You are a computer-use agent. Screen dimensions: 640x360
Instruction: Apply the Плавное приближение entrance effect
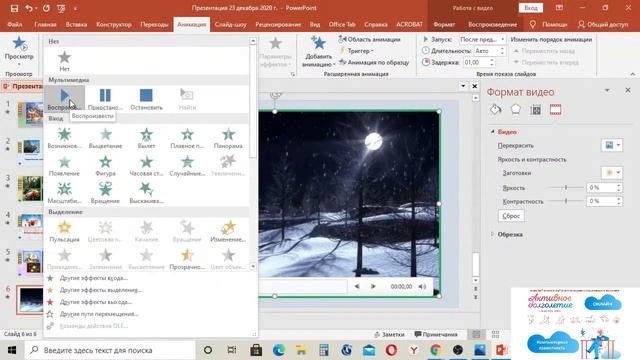[x=187, y=138]
